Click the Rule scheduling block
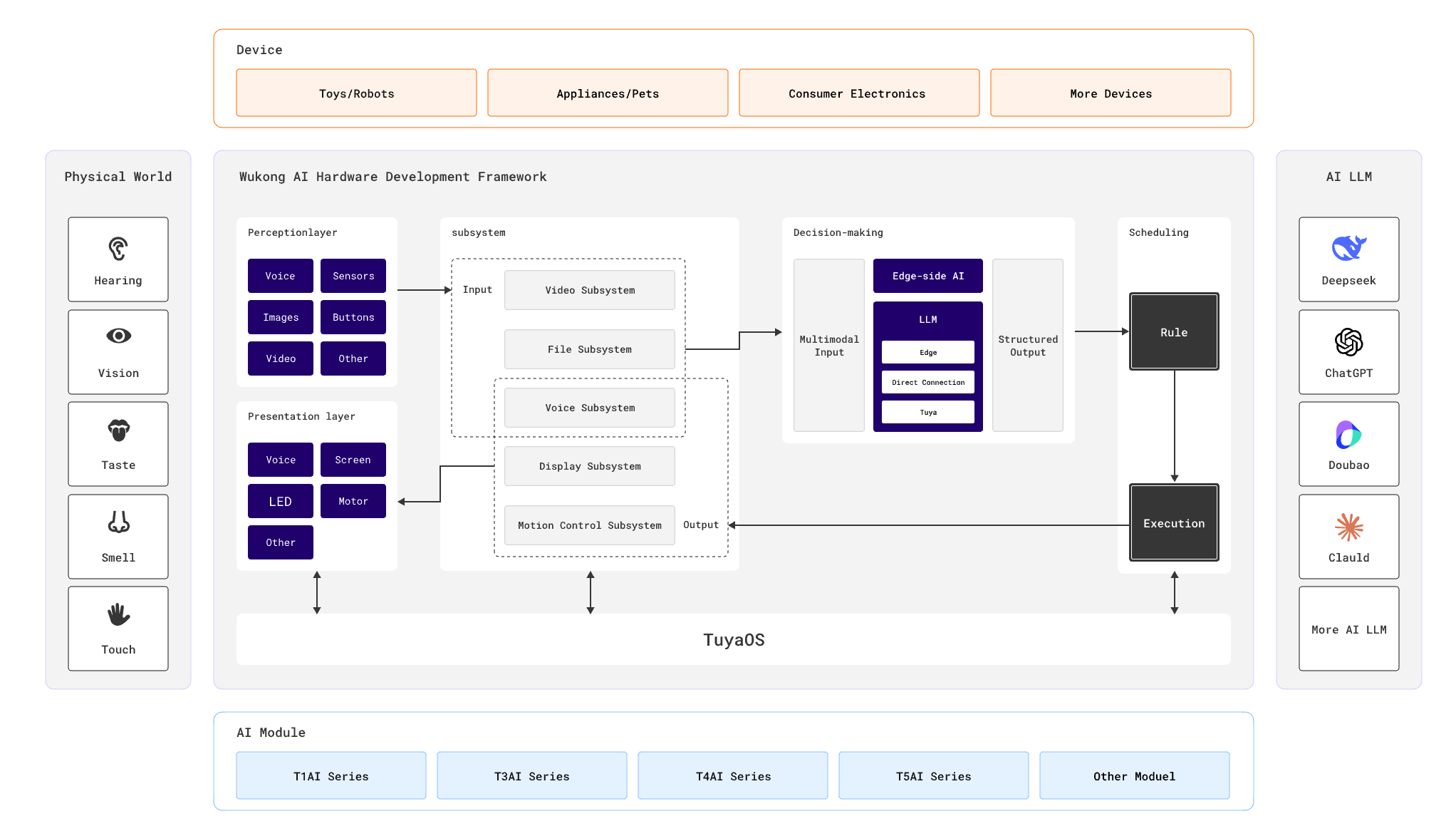Screen dimensions: 1456x836 click(x=1174, y=331)
